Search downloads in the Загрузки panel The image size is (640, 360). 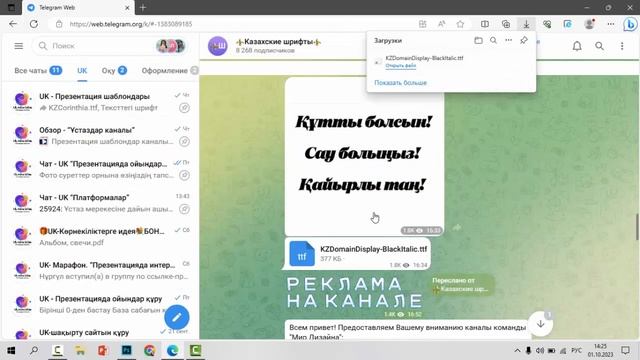[493, 40]
